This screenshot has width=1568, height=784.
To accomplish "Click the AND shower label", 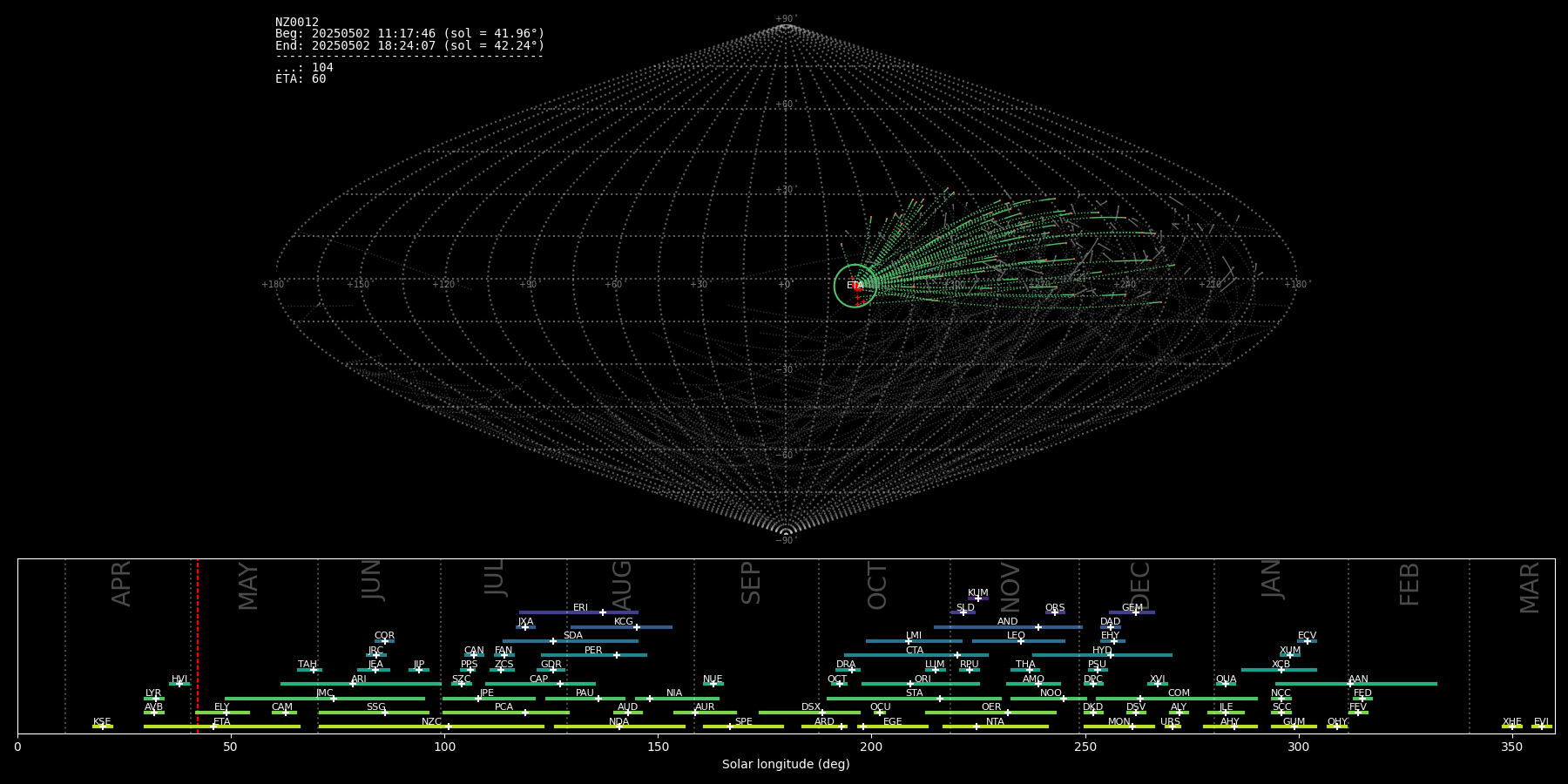I will (1008, 622).
